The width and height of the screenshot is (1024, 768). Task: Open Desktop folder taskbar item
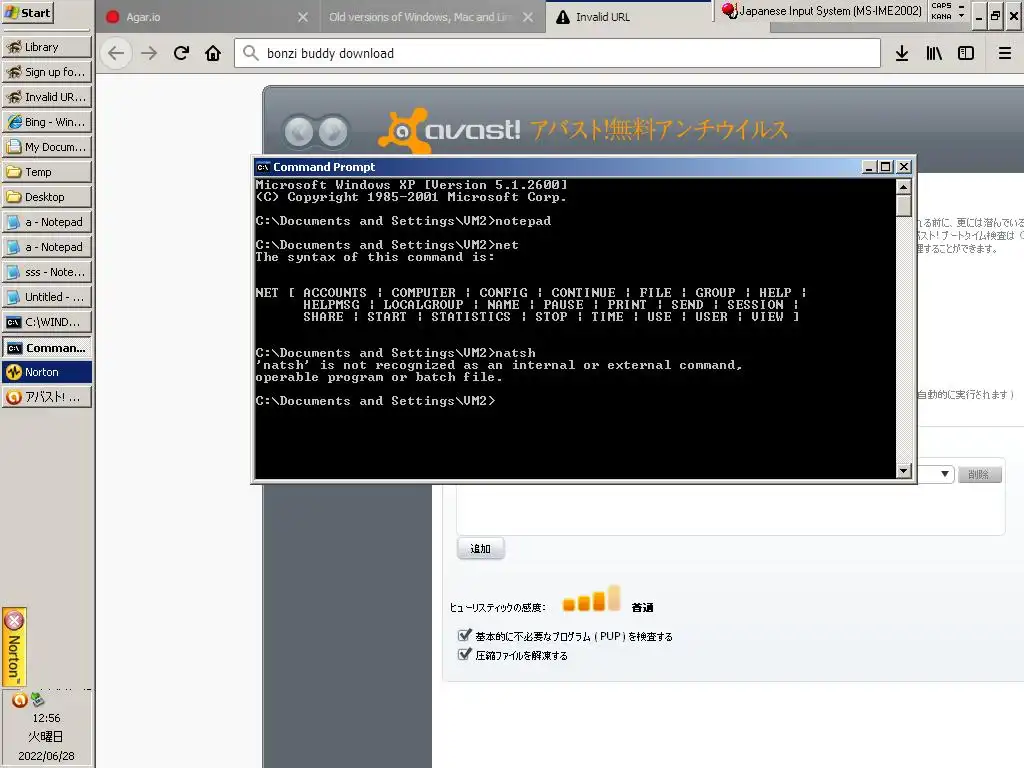click(46, 197)
